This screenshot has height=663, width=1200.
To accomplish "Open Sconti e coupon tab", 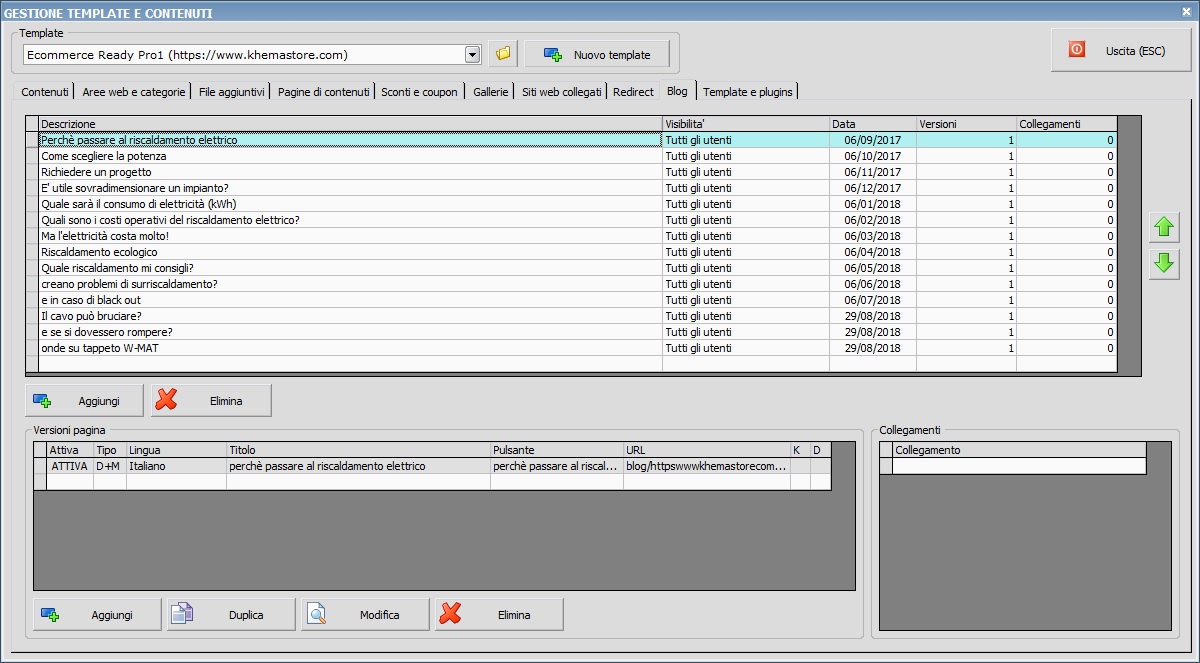I will 419,91.
